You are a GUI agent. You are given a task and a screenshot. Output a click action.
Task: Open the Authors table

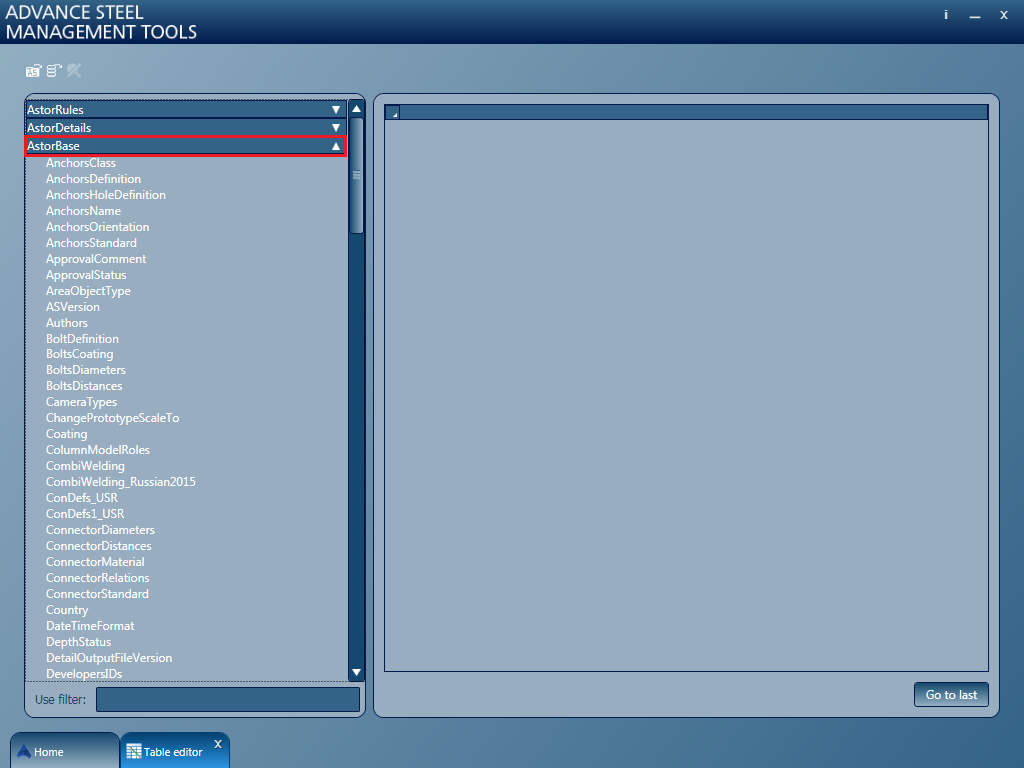(x=67, y=323)
